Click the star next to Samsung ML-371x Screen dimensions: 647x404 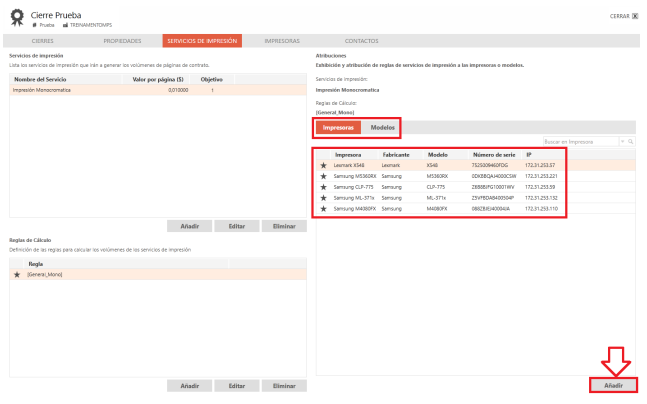(x=323, y=197)
